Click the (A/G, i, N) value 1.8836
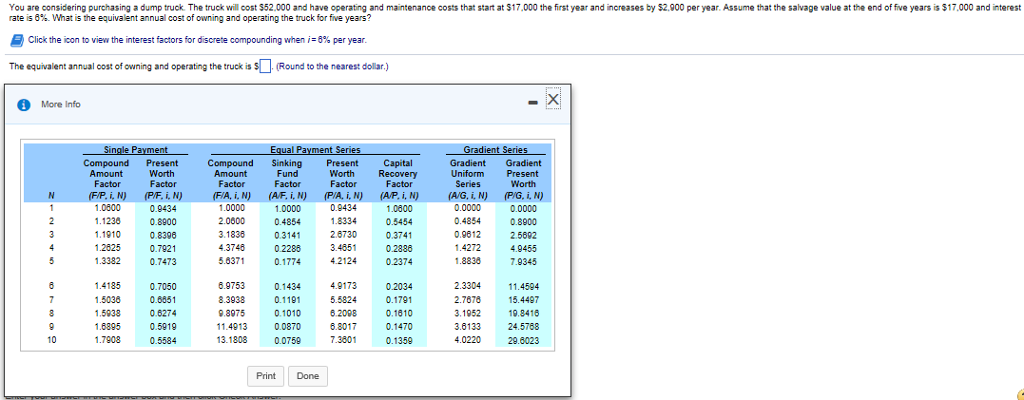Viewport: 1024px width, 400px height. 468,261
